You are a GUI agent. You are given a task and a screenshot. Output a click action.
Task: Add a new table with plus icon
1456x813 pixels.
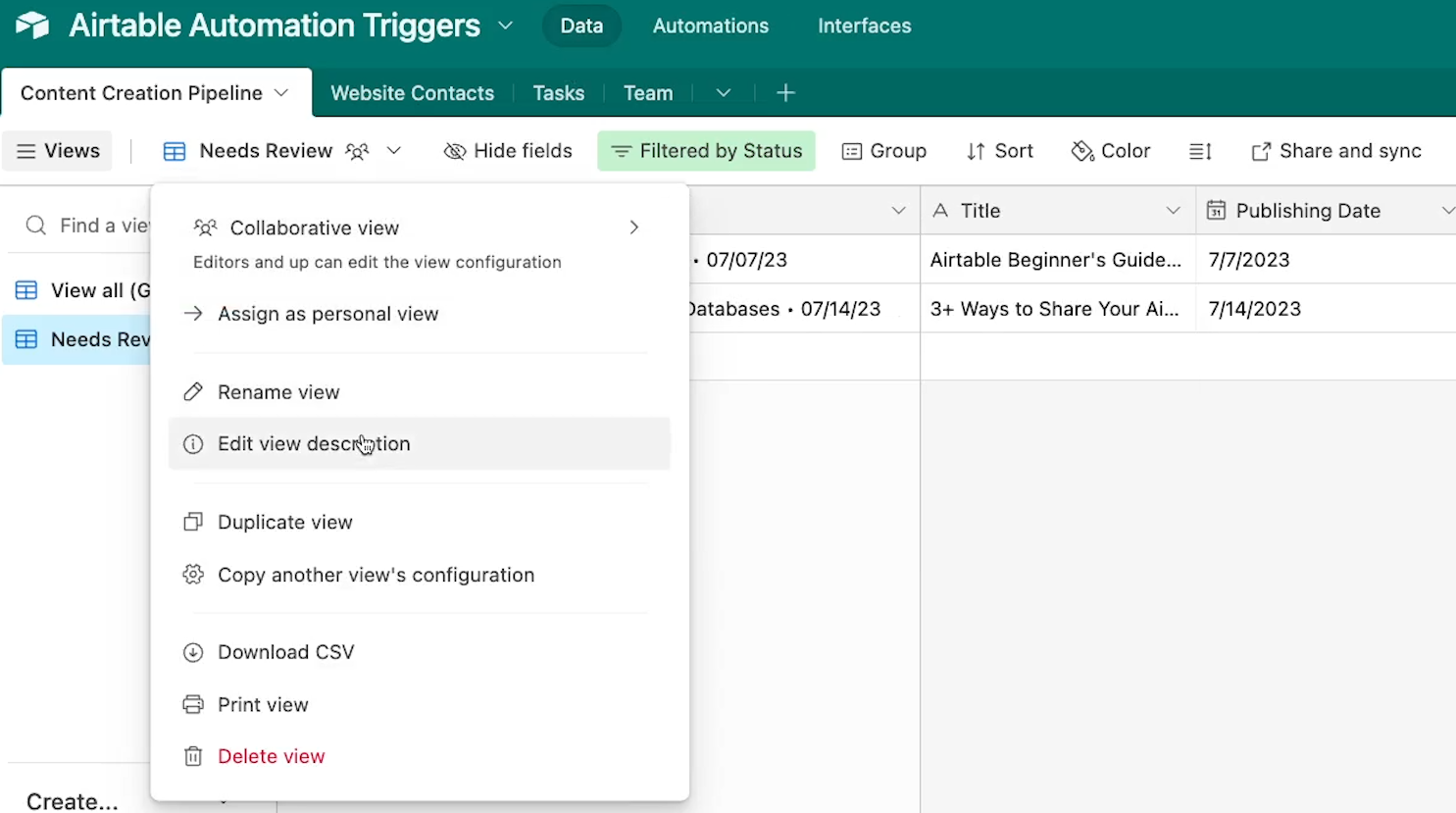(x=785, y=93)
